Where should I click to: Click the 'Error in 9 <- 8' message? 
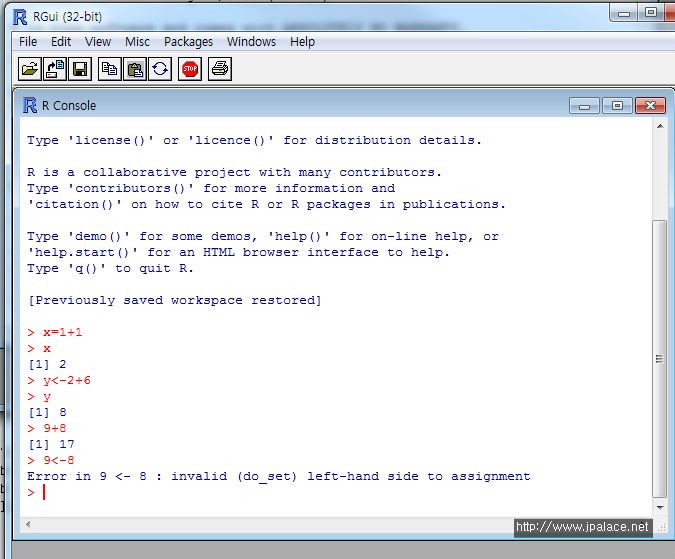coord(279,477)
